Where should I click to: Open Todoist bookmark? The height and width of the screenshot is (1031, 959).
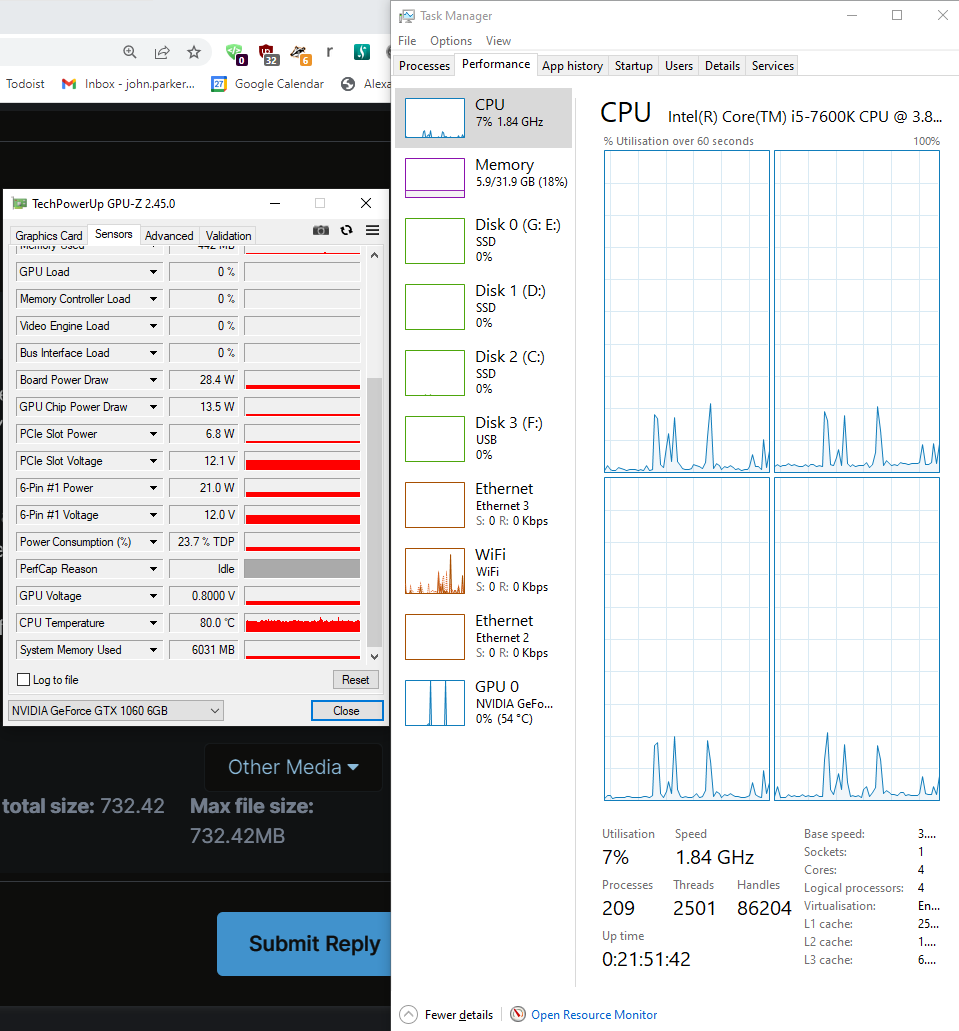[x=25, y=84]
